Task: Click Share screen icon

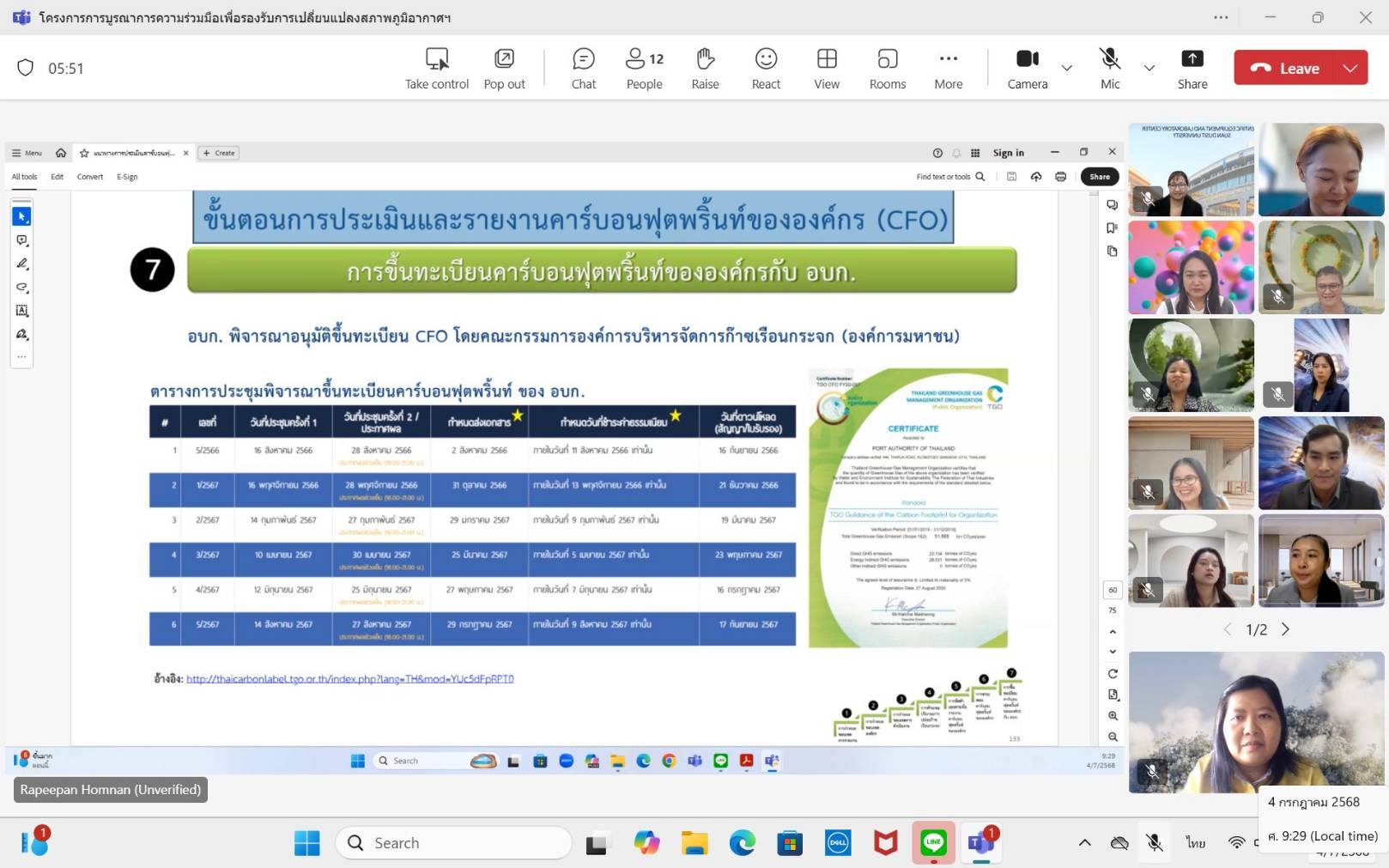Action: [1192, 68]
